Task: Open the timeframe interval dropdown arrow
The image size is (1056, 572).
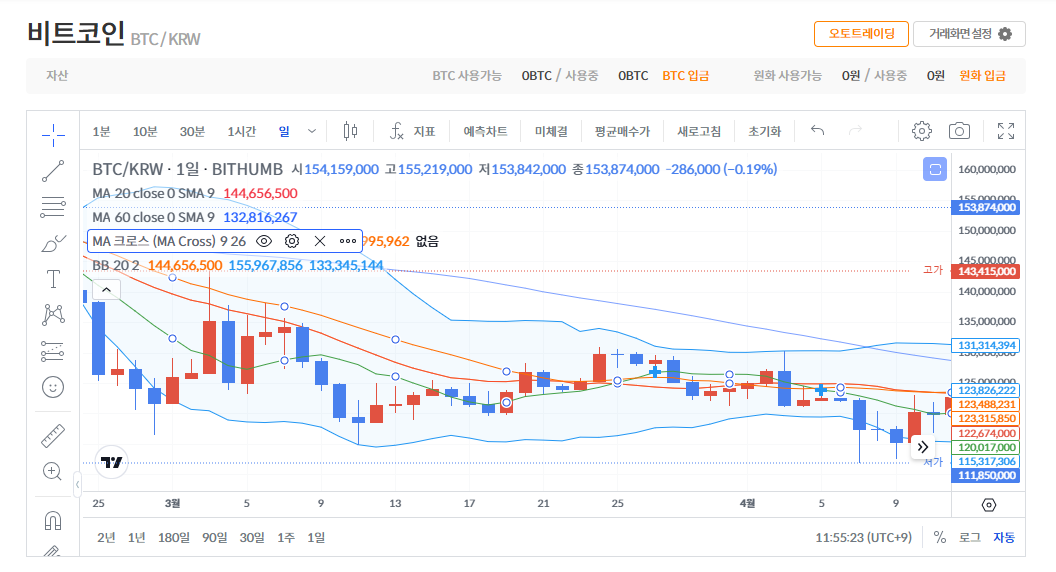Action: coord(312,131)
